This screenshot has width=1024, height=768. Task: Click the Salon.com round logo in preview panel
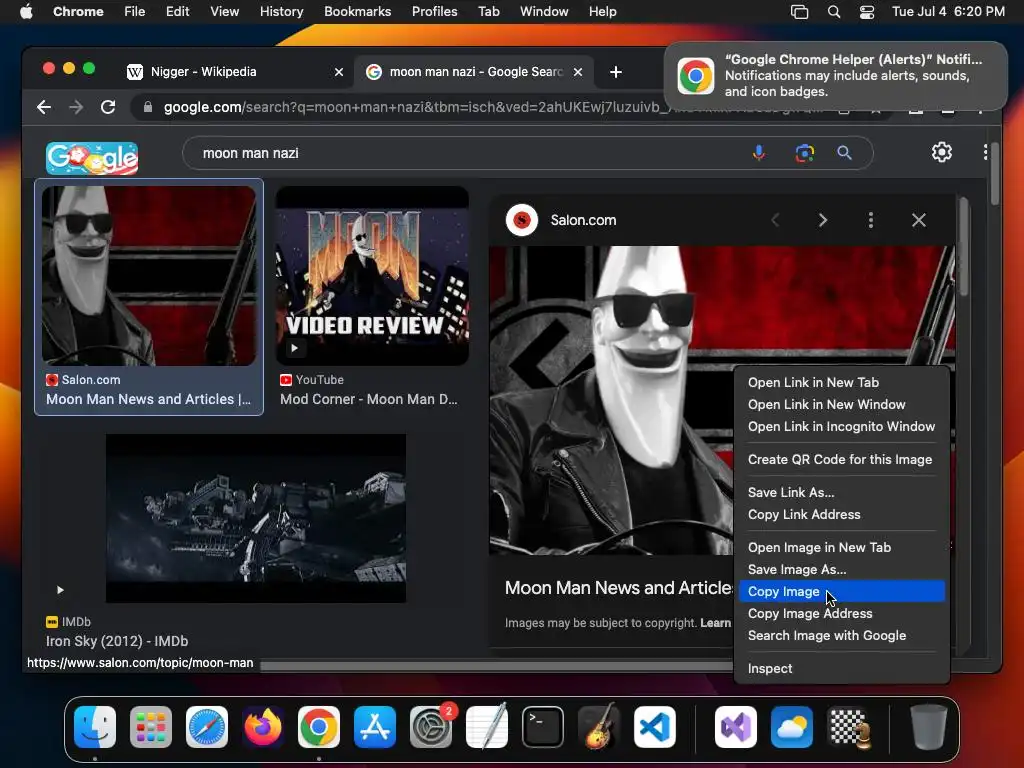pos(521,220)
